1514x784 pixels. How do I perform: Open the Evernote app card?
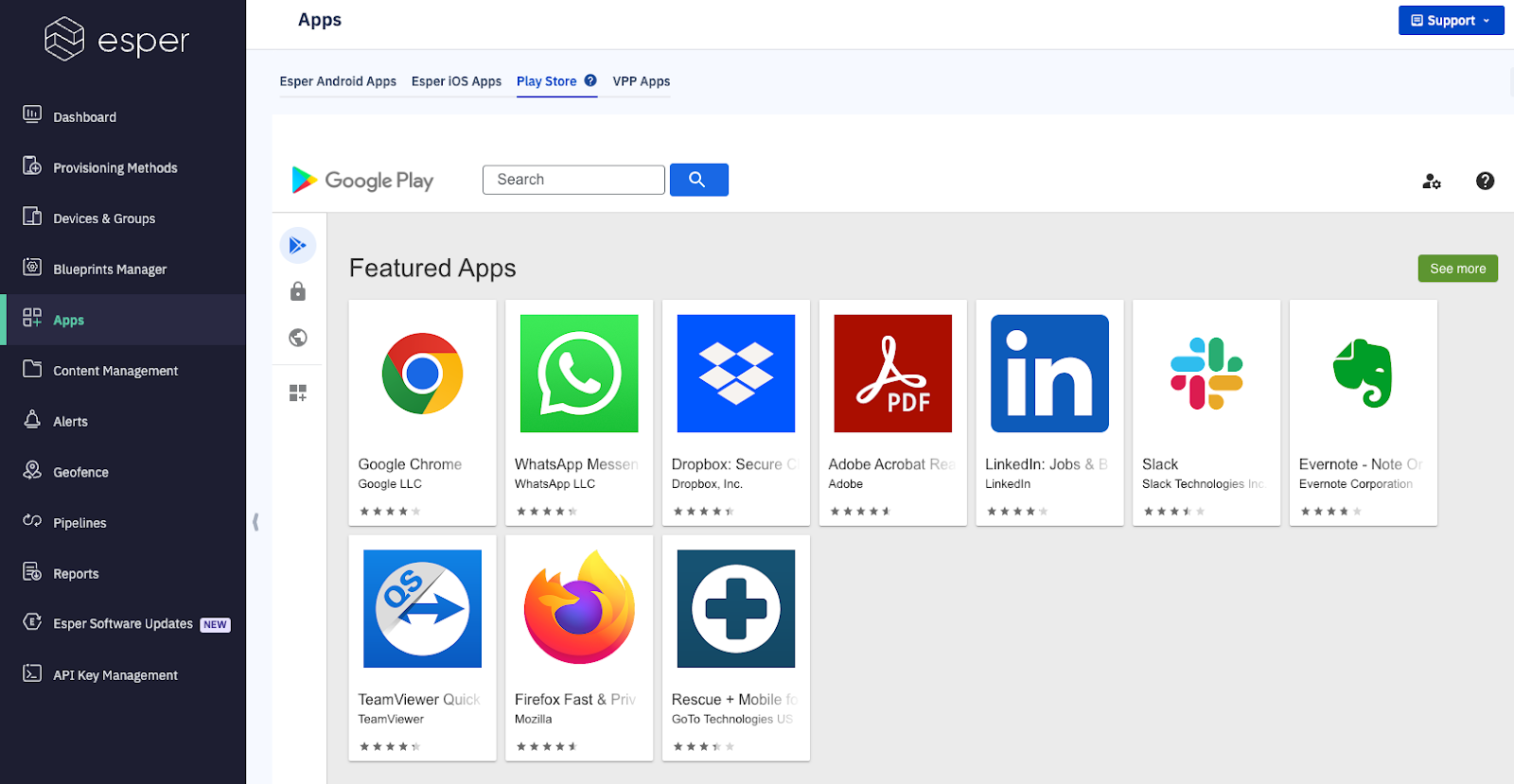click(1364, 412)
